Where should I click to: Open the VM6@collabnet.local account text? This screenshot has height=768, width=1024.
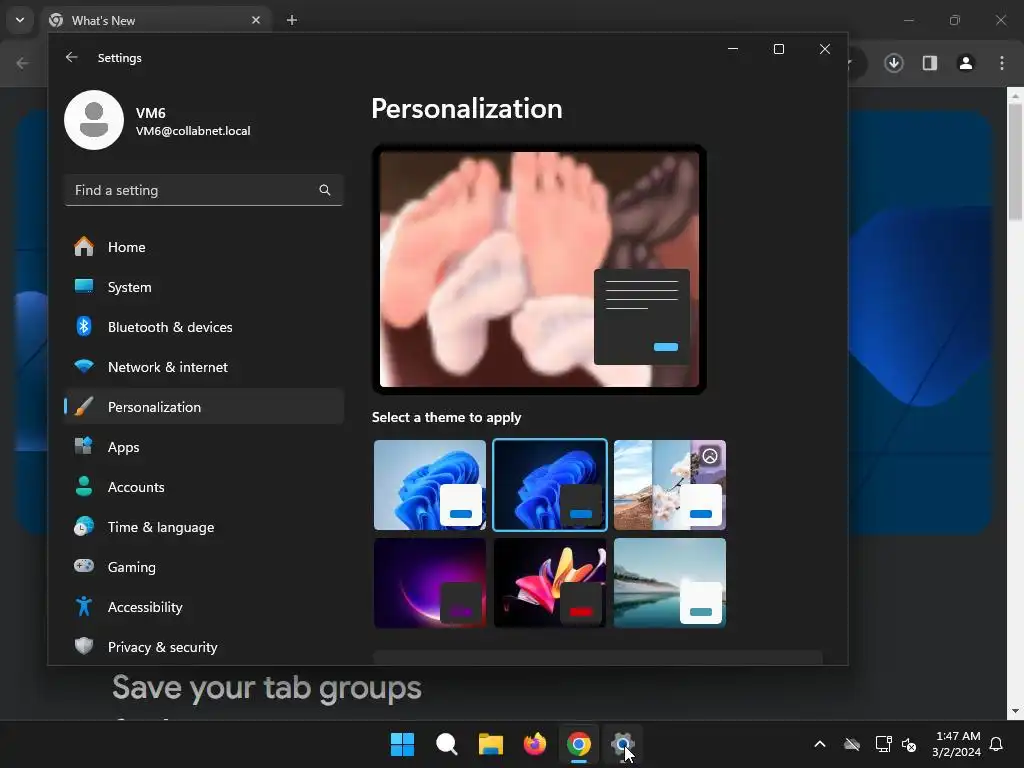(x=193, y=131)
